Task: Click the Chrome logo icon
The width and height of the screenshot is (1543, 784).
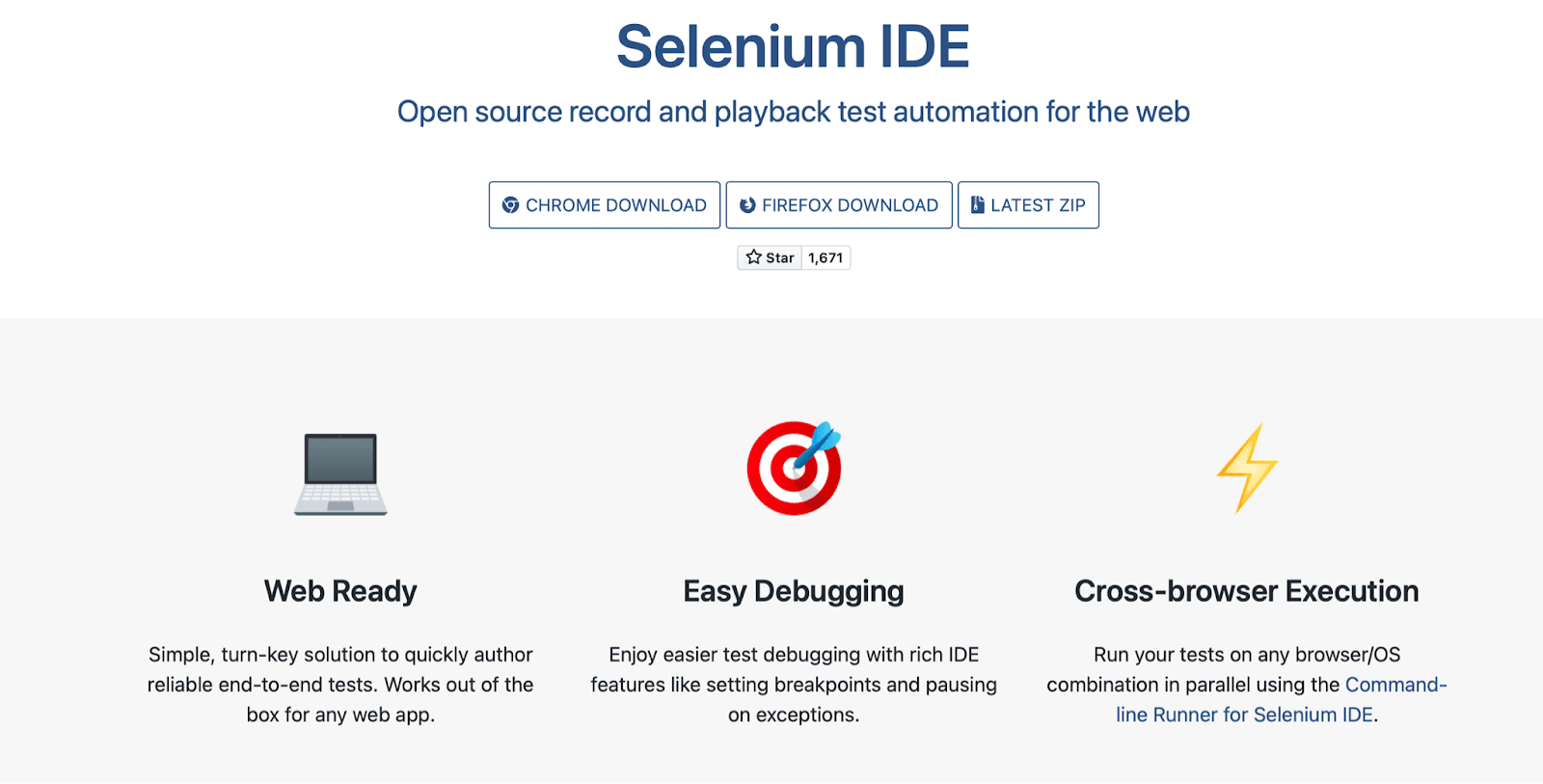Action: 510,204
